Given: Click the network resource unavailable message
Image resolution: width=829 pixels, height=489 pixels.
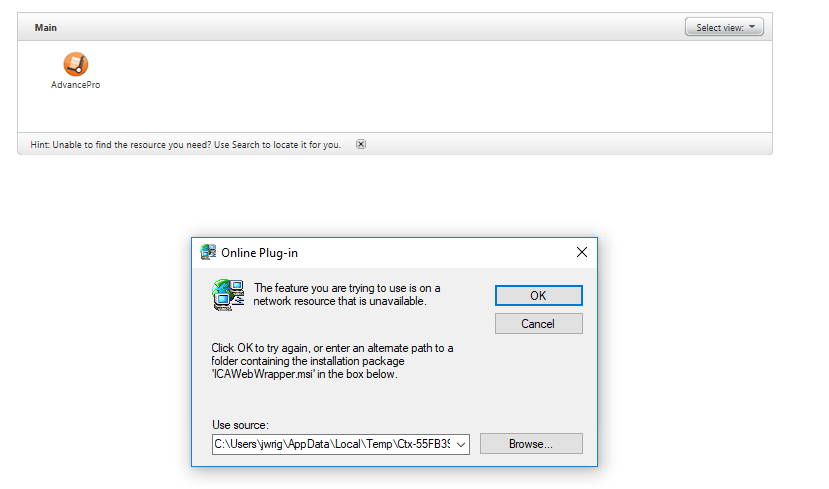Looking at the screenshot, I should coord(346,294).
